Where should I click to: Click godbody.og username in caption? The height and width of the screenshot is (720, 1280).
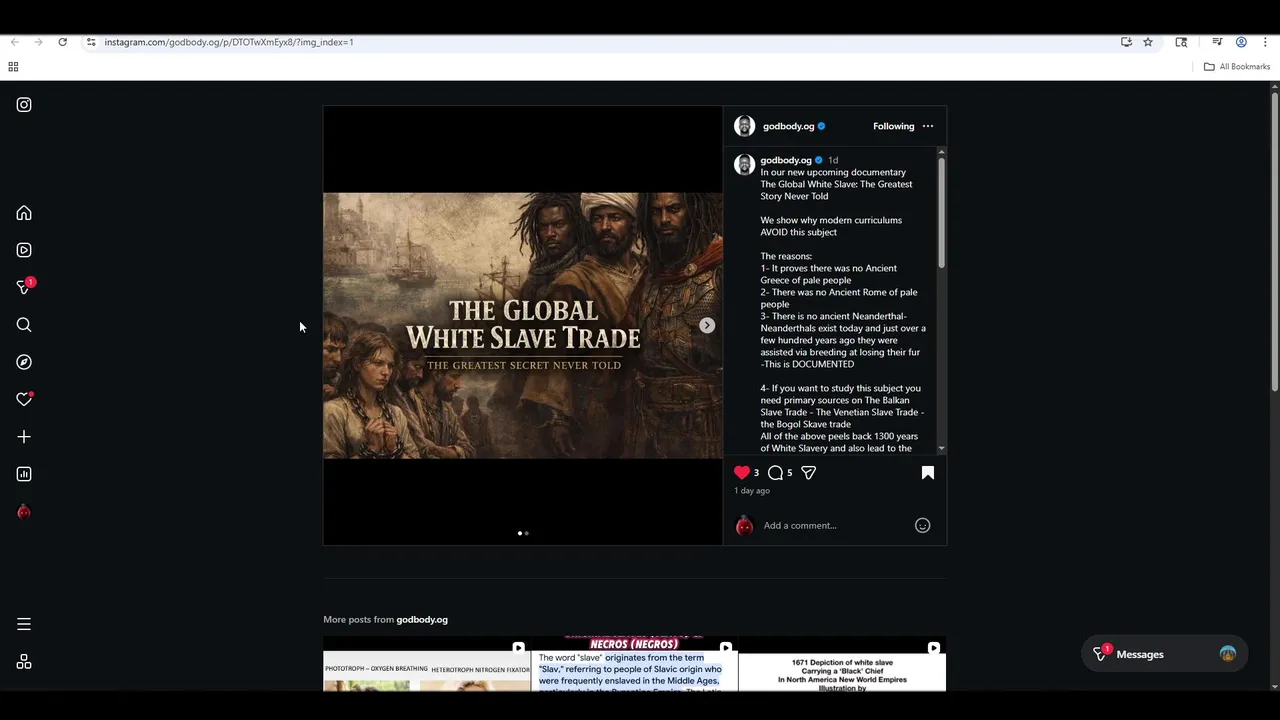click(x=786, y=160)
